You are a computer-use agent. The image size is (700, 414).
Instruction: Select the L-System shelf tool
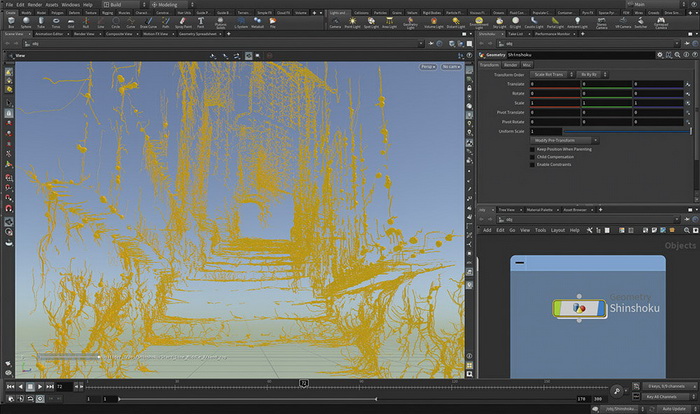click(x=241, y=22)
